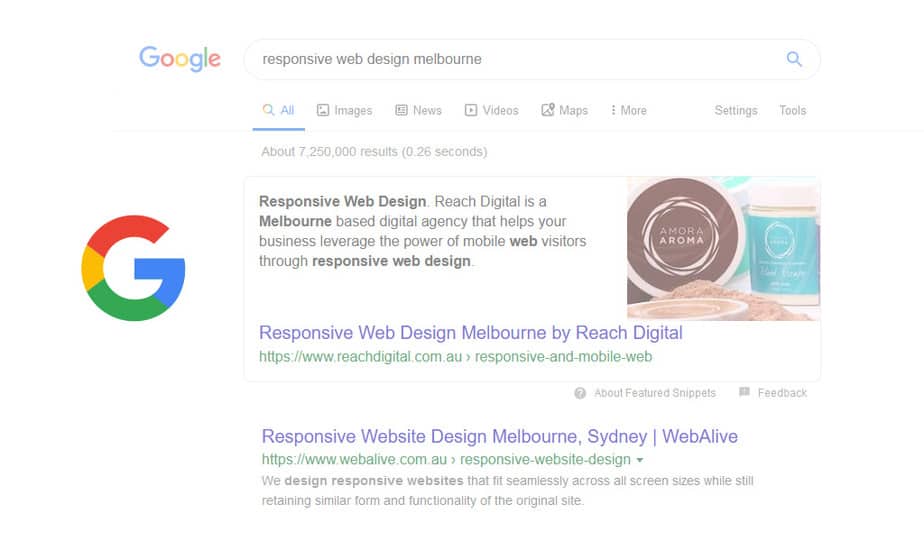Open the 'Responsive Website Design Melbourne, Sydney | WebAlive' result
Viewport: 924px width, 541px height.
(x=500, y=436)
